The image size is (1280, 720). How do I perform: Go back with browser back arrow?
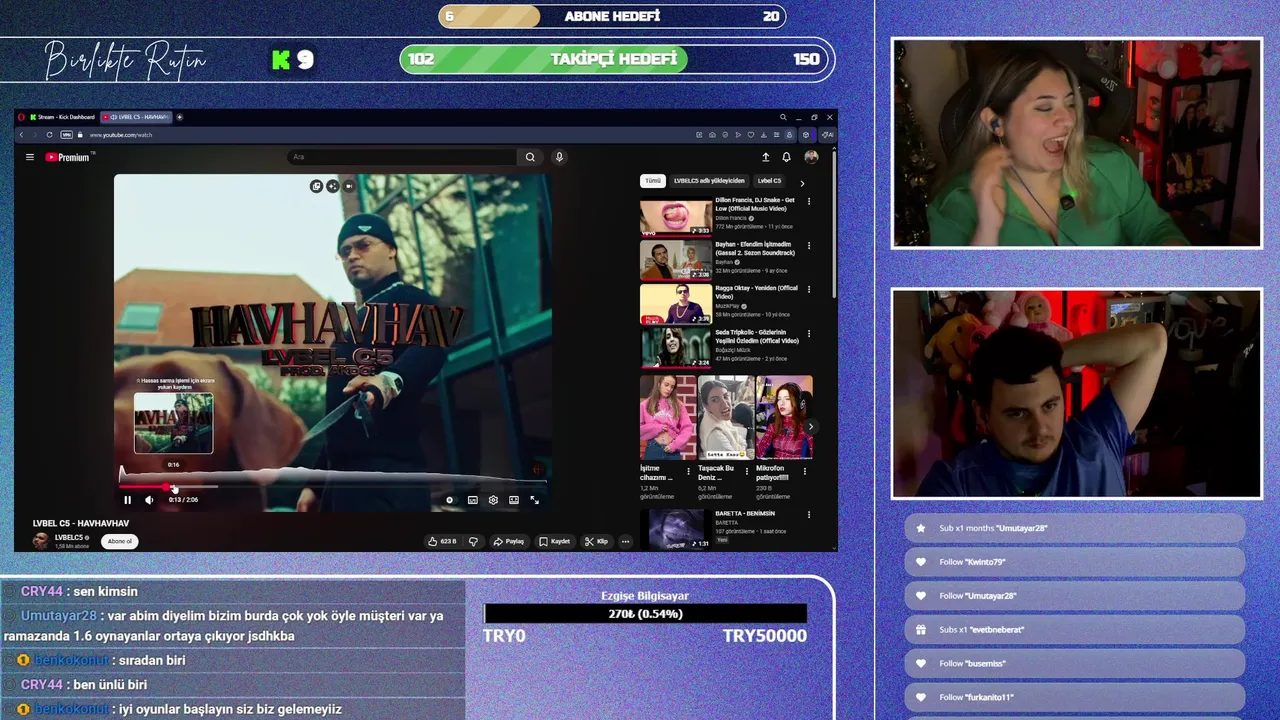click(22, 135)
